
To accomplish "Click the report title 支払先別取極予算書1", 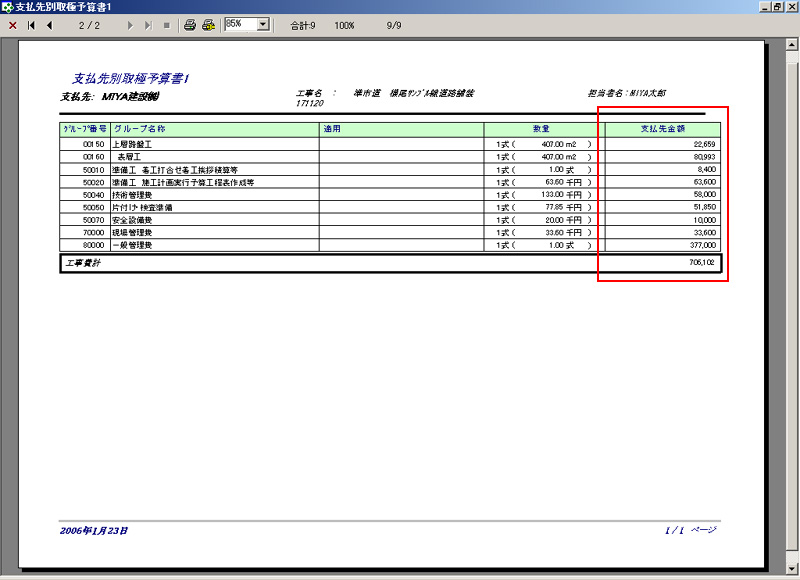I will pos(131,79).
